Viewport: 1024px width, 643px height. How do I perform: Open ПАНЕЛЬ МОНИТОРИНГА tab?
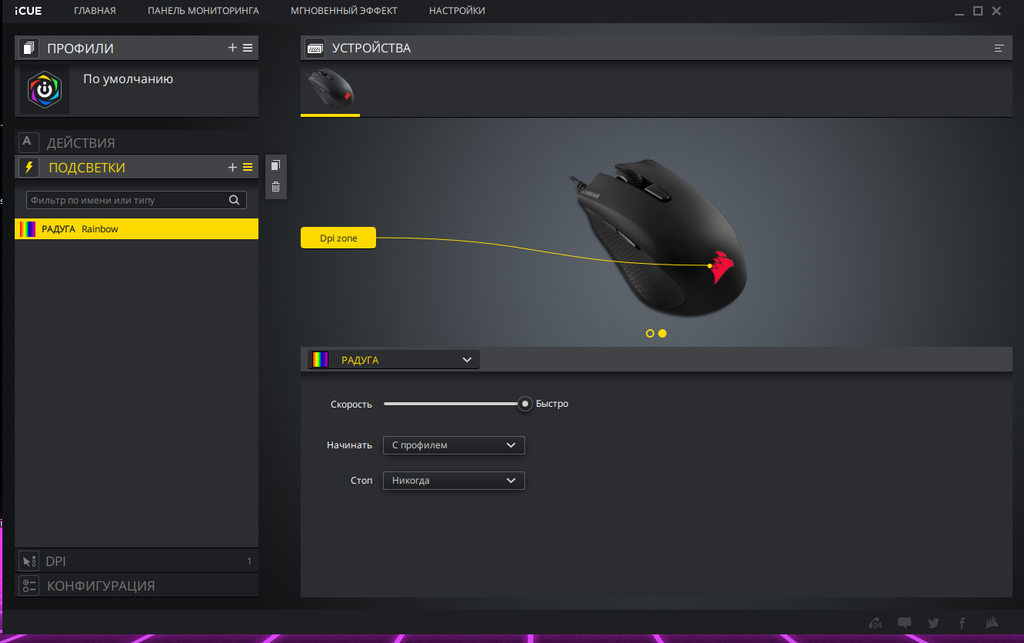pos(203,10)
